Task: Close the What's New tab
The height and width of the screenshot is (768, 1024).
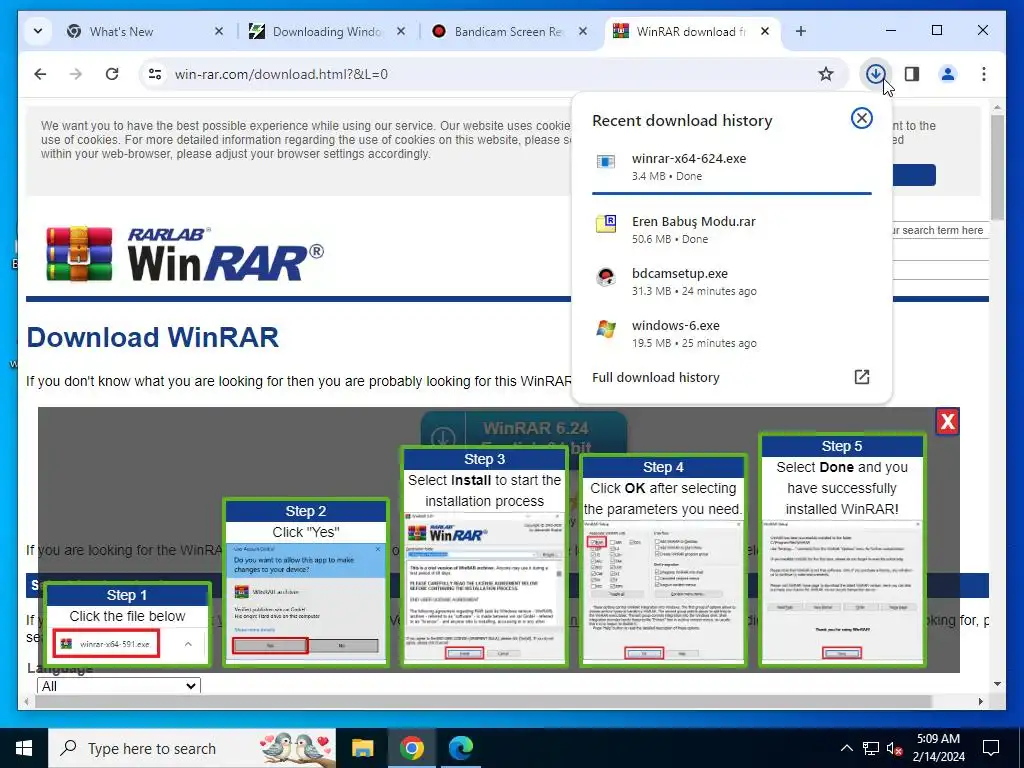Action: click(x=219, y=31)
